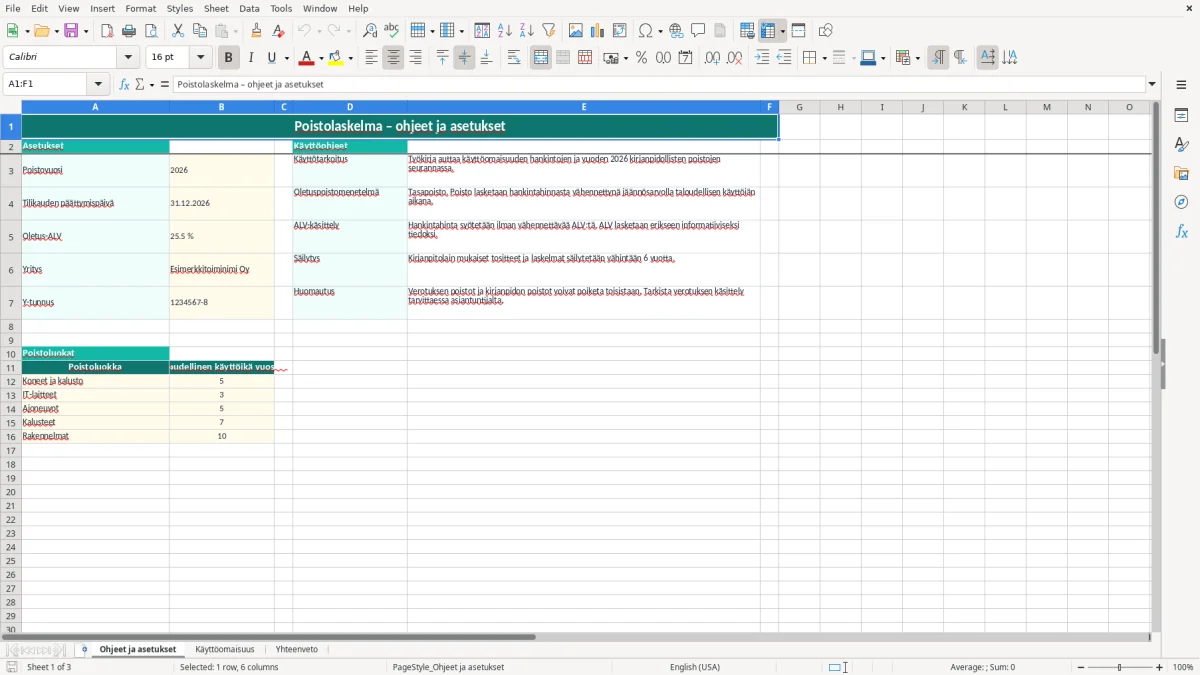This screenshot has height=675, width=1200.
Task: Click zoom in plus button
Action: click(x=1160, y=667)
